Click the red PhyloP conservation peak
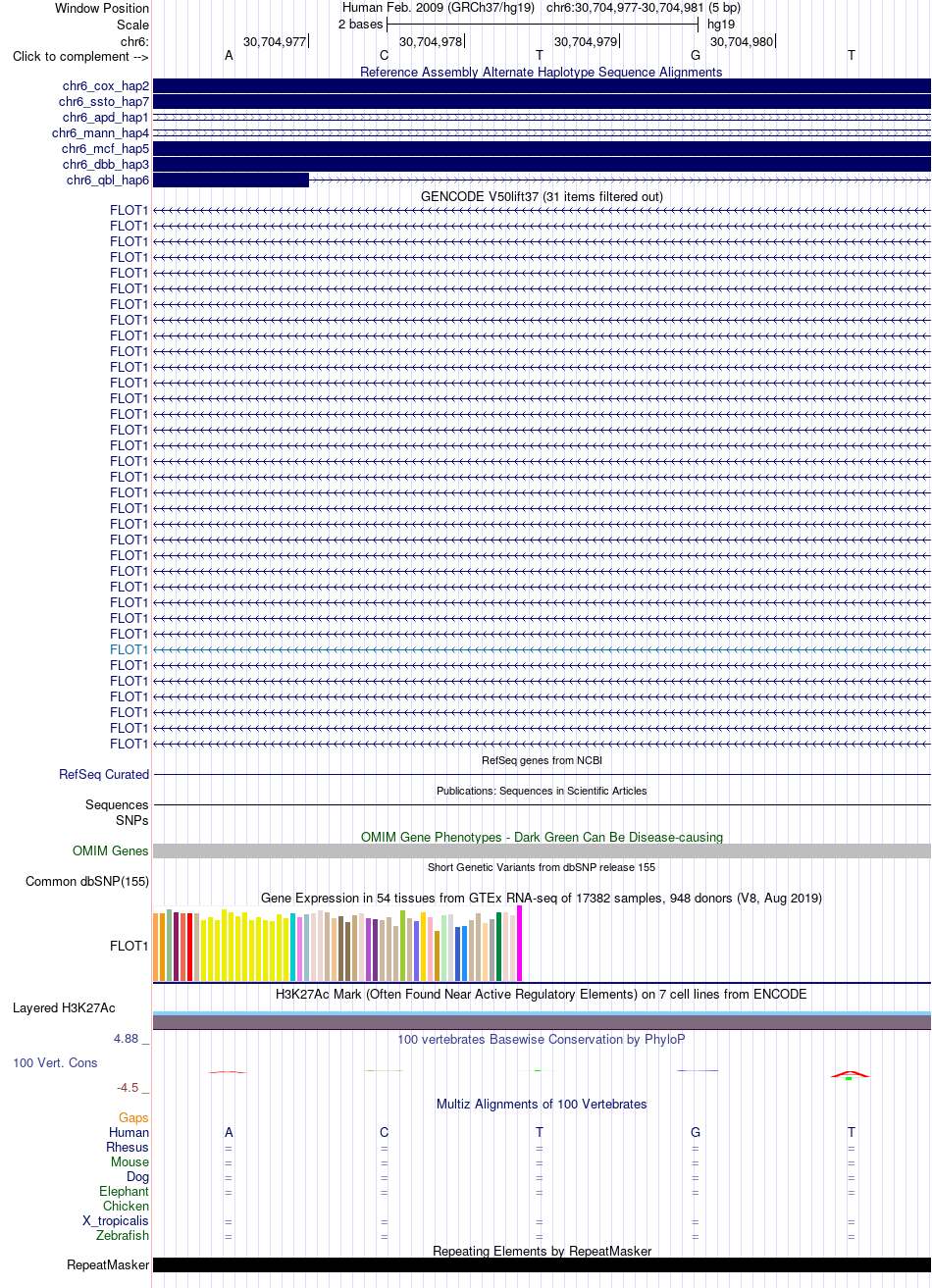Screen dimensions: 932x1288 tap(850, 1073)
